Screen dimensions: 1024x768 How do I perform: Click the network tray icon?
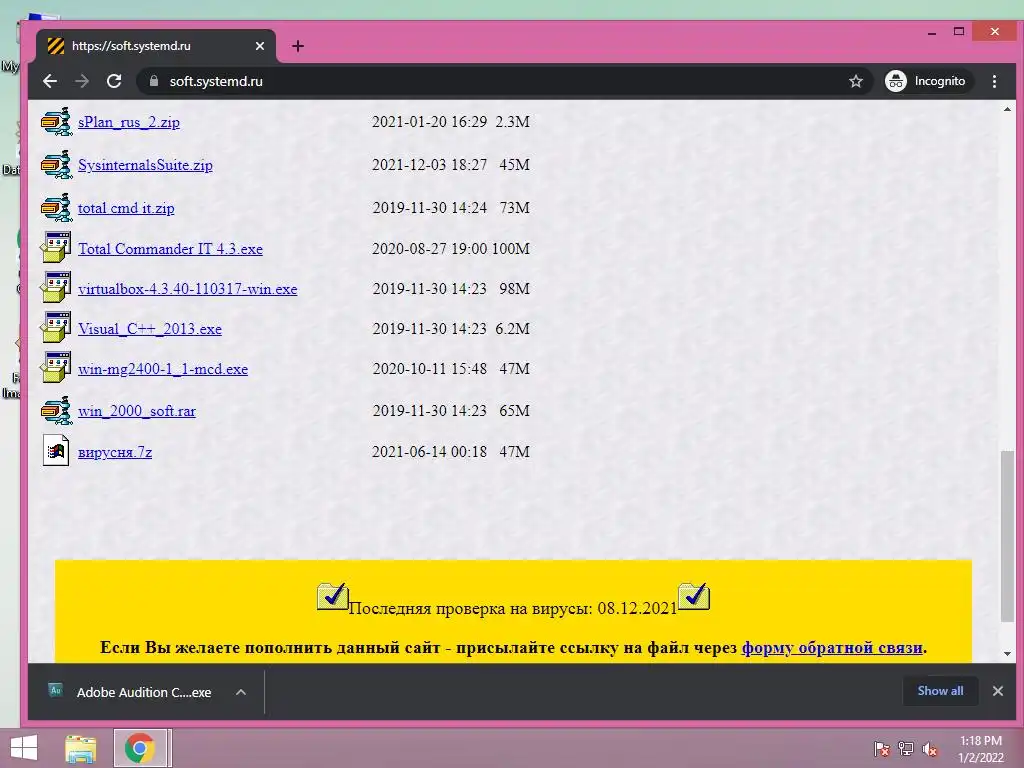pos(906,749)
